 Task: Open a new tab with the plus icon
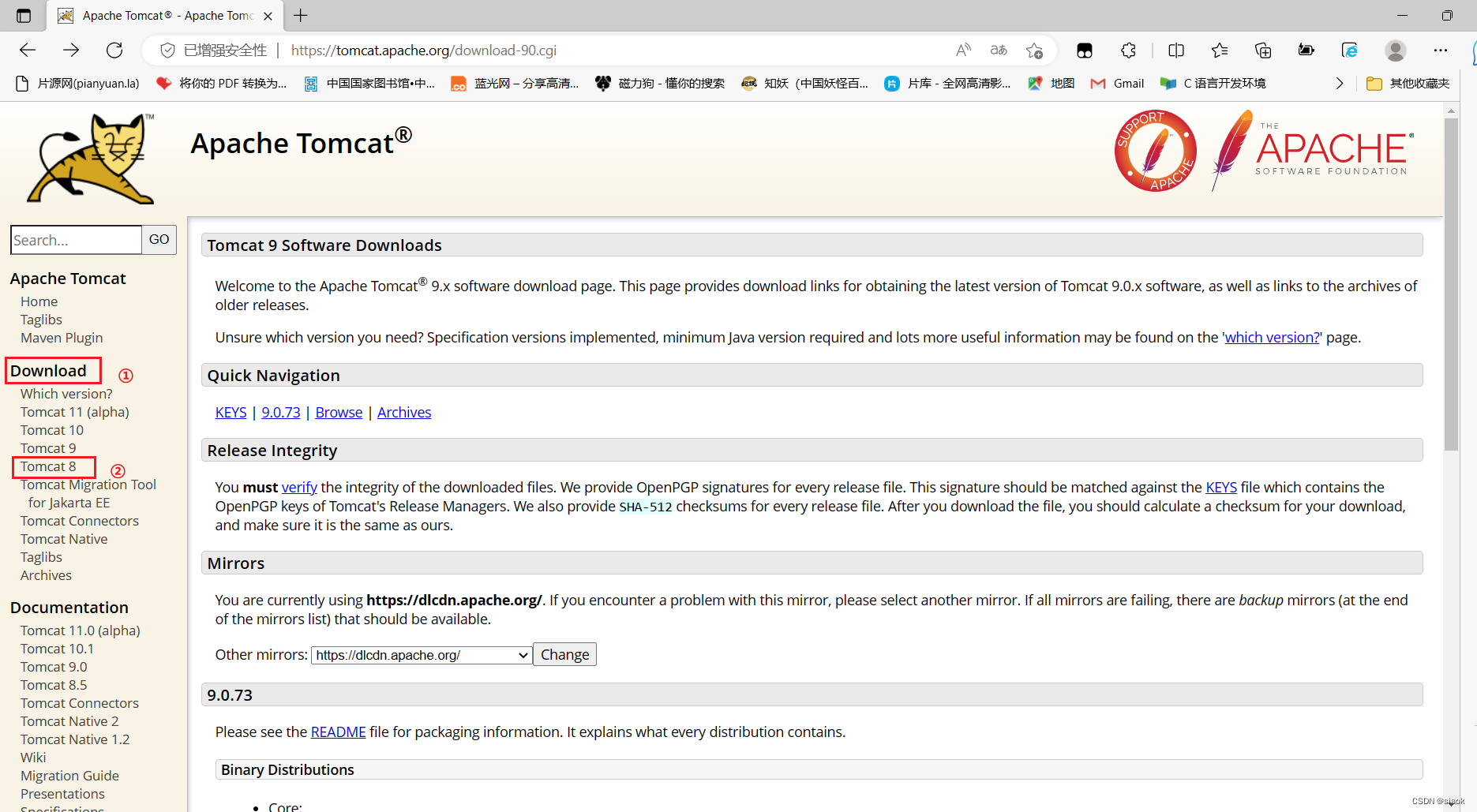point(301,15)
